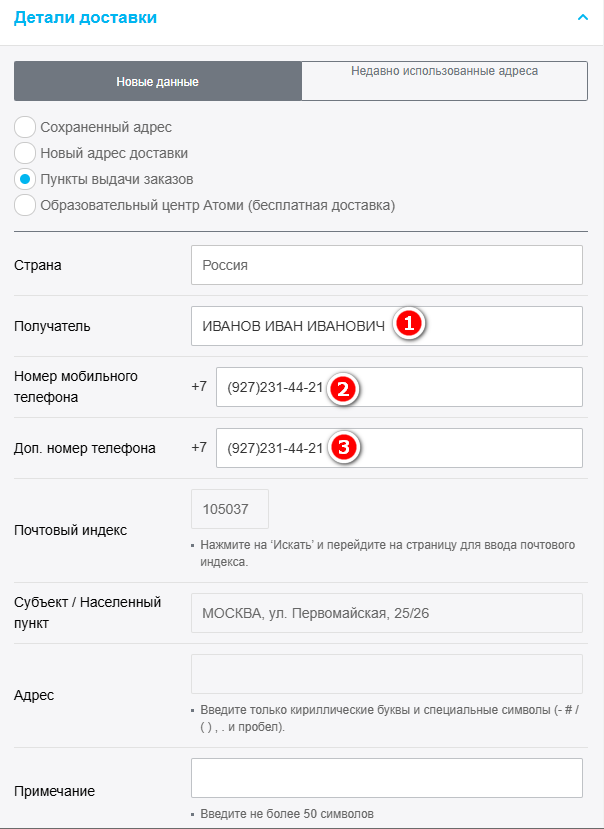This screenshot has height=829, width=604.
Task: Click the Примечание note input field
Action: (x=386, y=778)
